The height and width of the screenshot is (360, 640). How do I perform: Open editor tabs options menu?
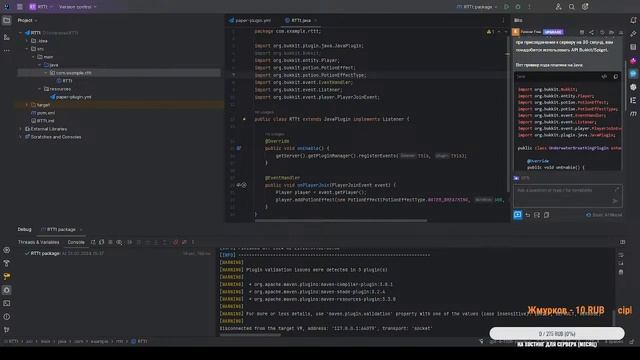503,20
